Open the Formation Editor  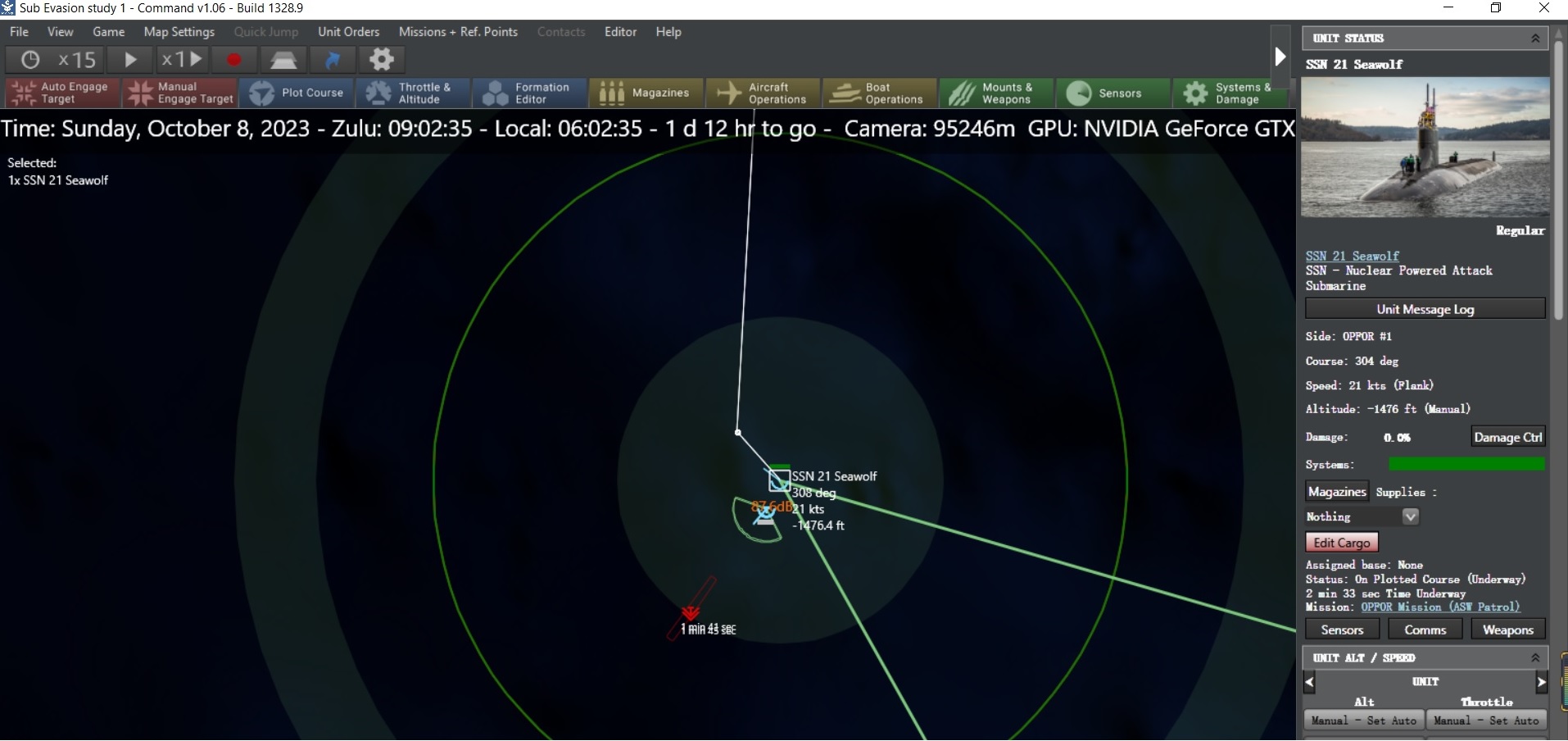[530, 93]
